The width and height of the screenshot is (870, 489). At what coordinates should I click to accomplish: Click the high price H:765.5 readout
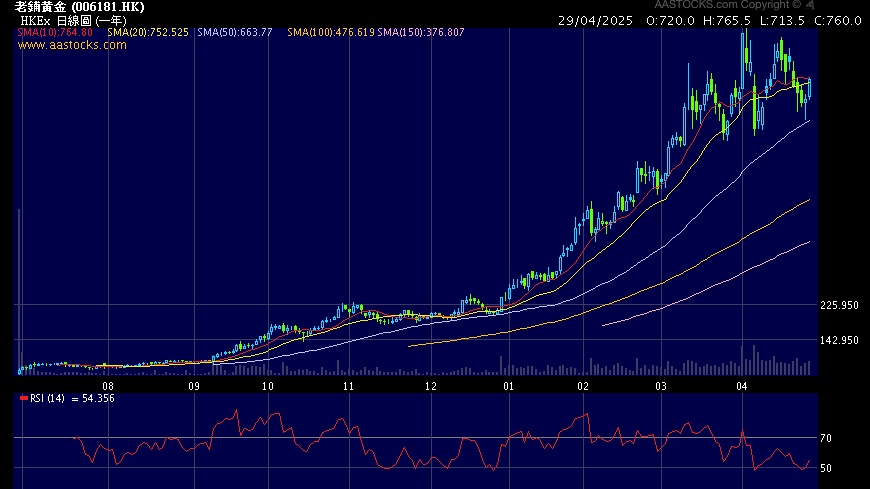726,20
